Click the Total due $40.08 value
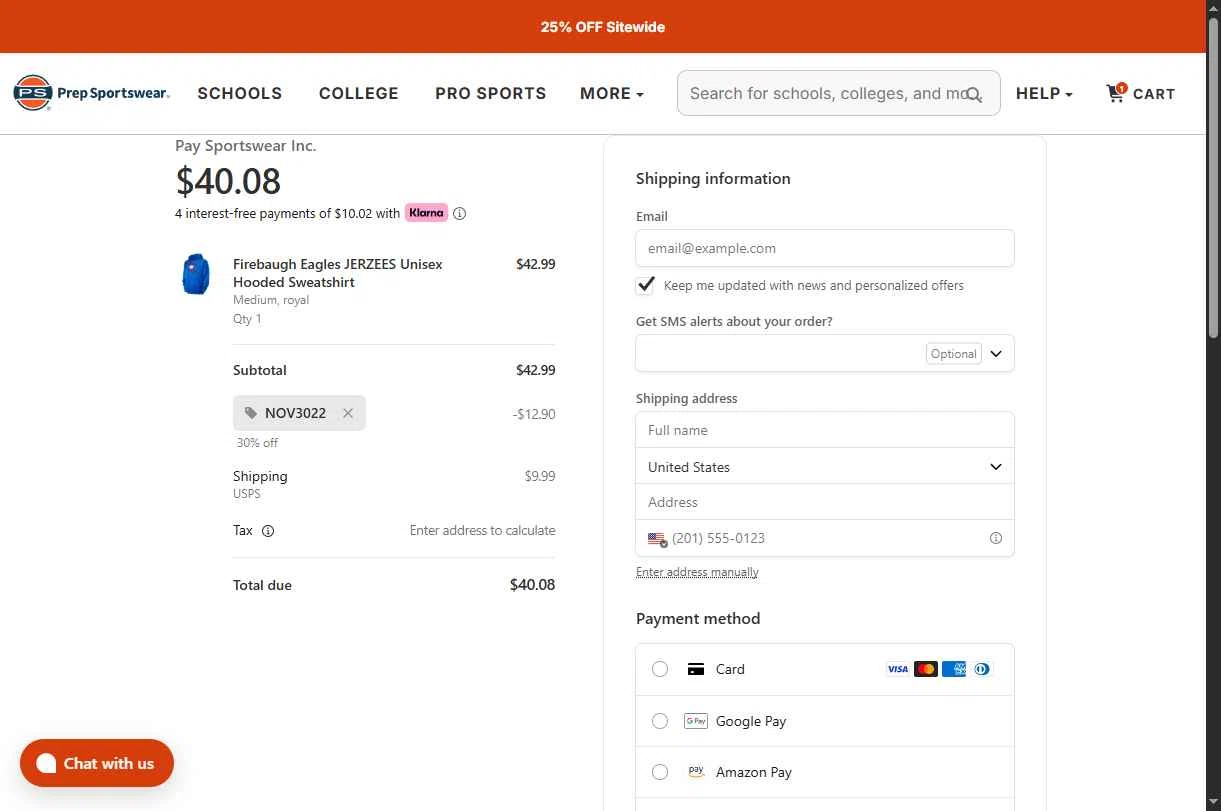 tap(532, 585)
